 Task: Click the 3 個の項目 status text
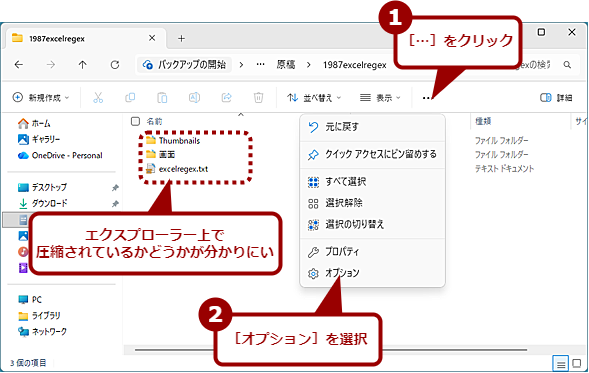[28, 363]
